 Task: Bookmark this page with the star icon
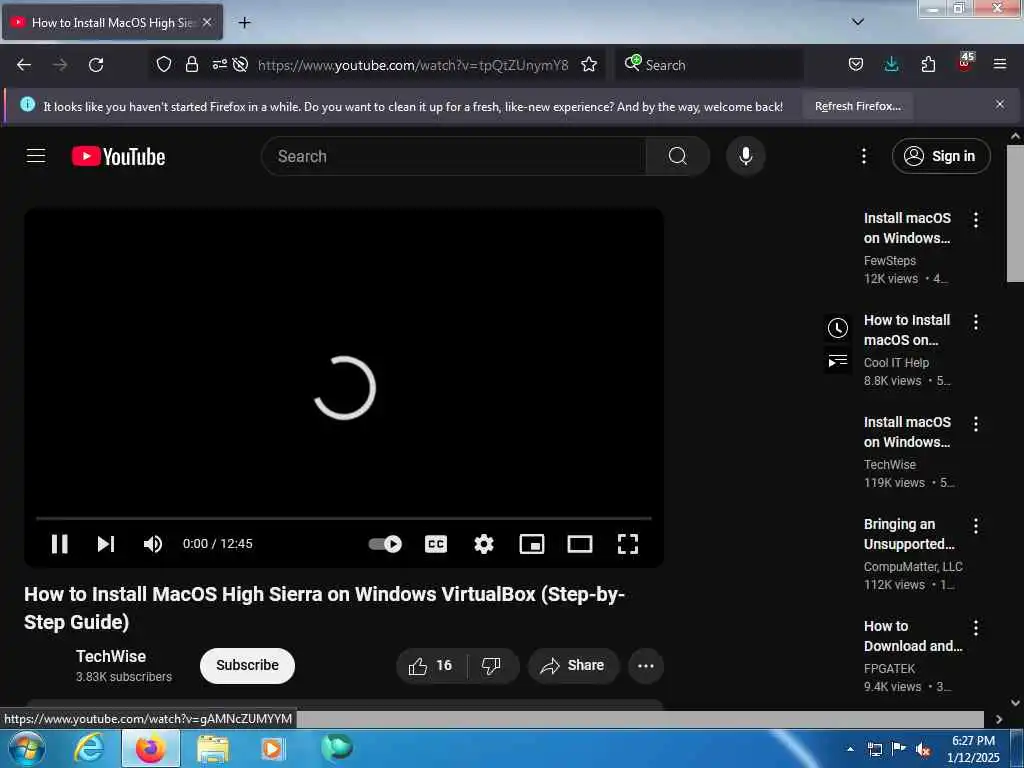tap(589, 64)
